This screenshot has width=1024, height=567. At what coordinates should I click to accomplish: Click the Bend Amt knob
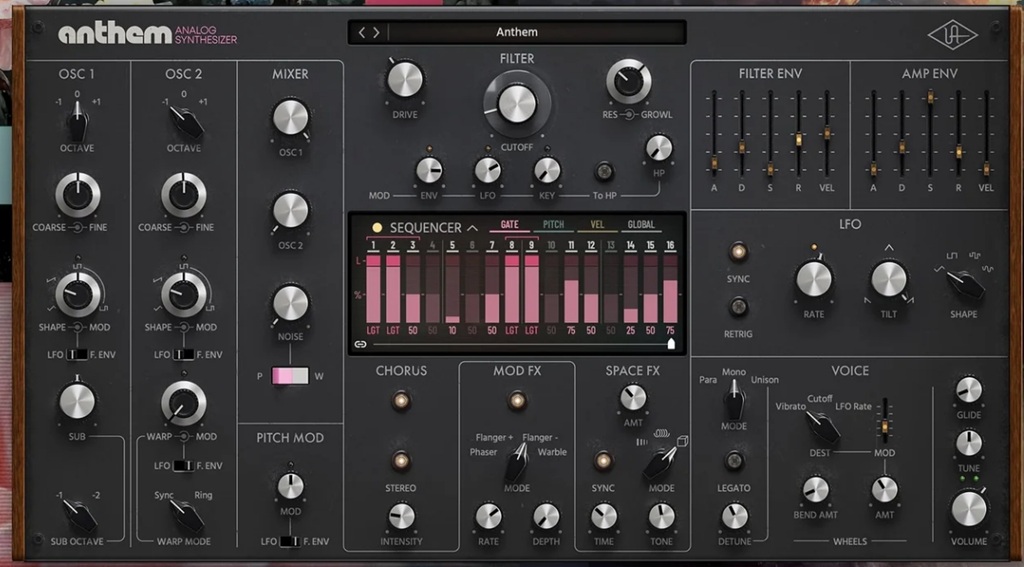tap(815, 490)
